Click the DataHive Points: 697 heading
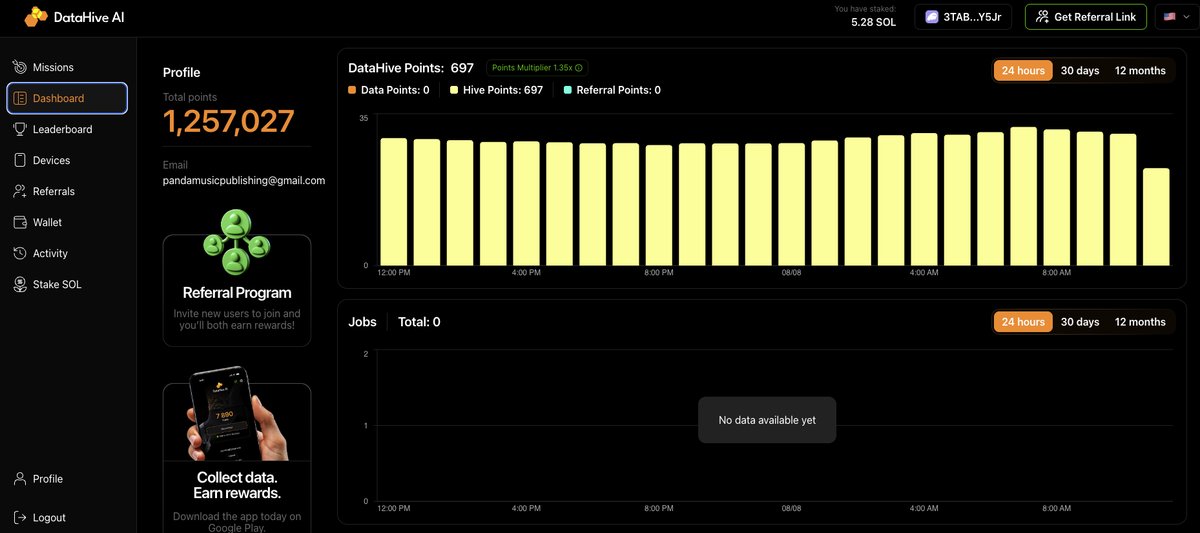Image resolution: width=1200 pixels, height=533 pixels. point(411,68)
